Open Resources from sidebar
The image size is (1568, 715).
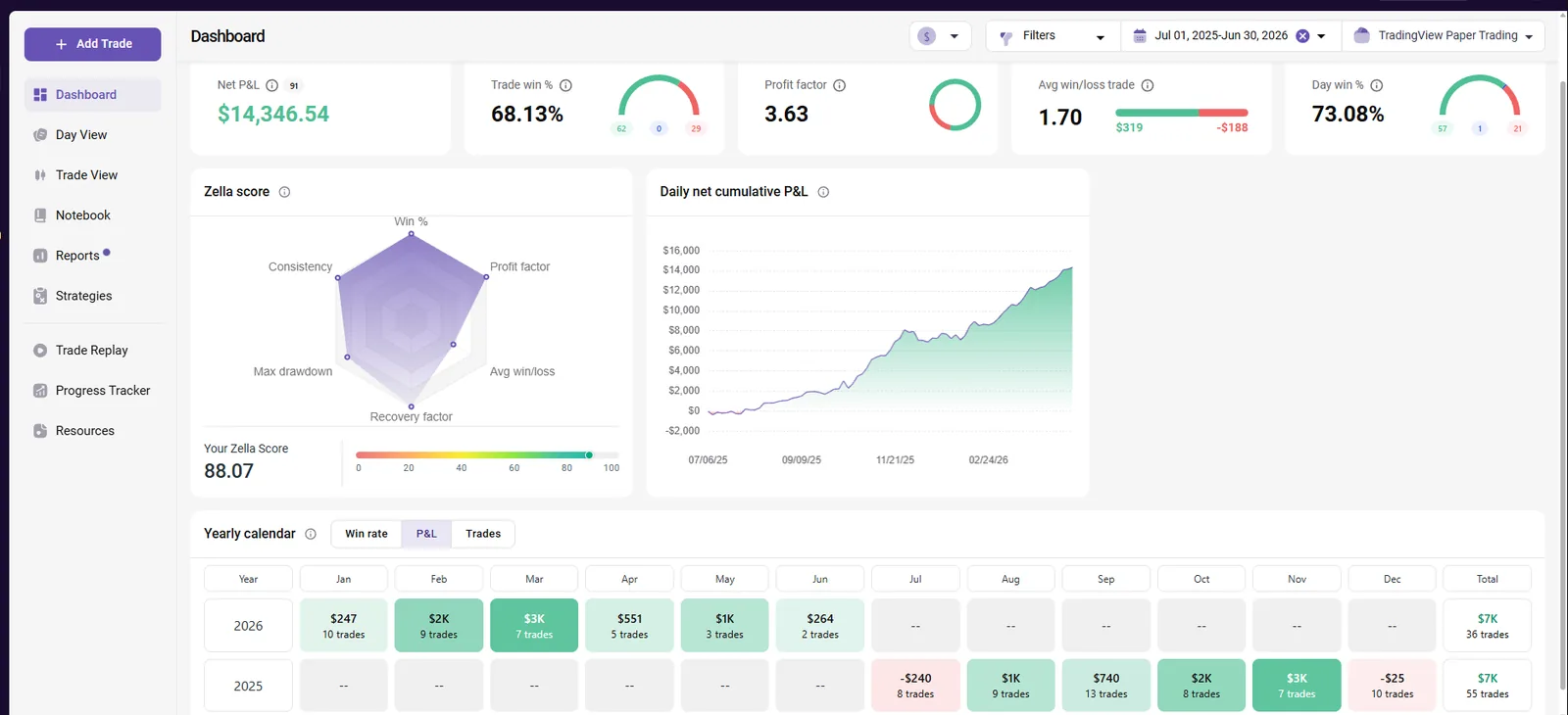click(x=93, y=431)
